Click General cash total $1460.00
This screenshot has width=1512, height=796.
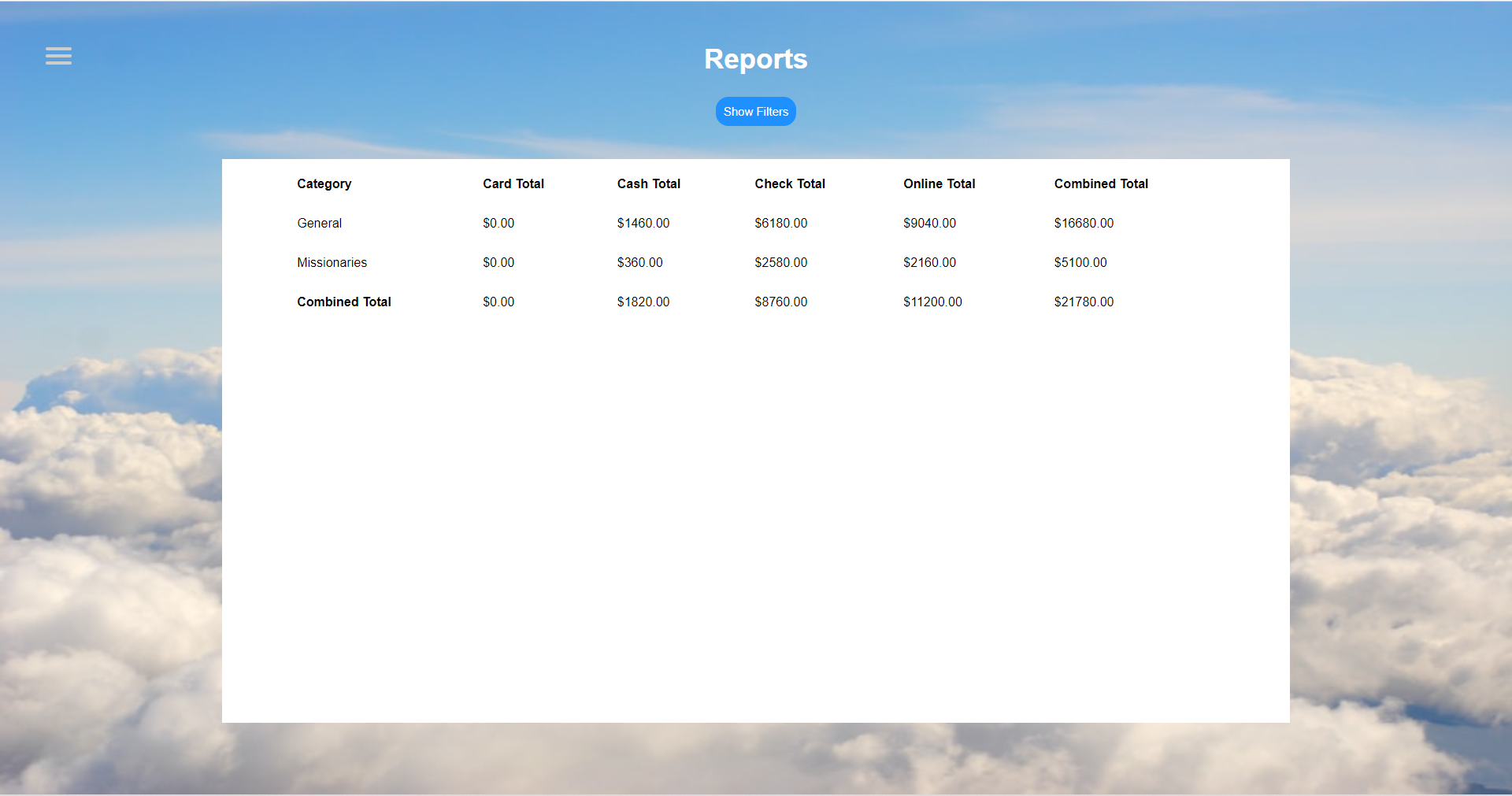point(643,223)
